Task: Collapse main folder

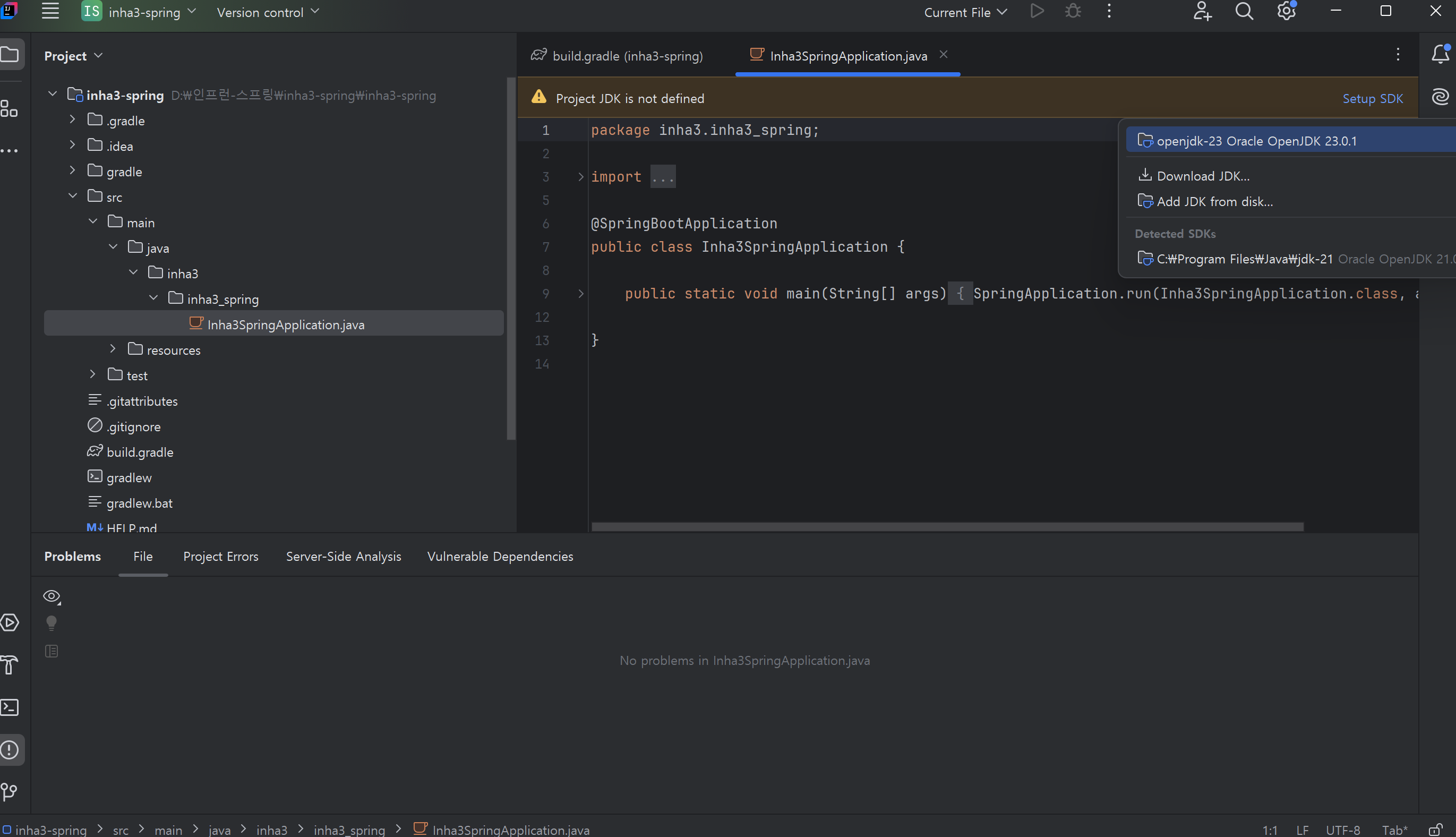Action: tap(93, 221)
